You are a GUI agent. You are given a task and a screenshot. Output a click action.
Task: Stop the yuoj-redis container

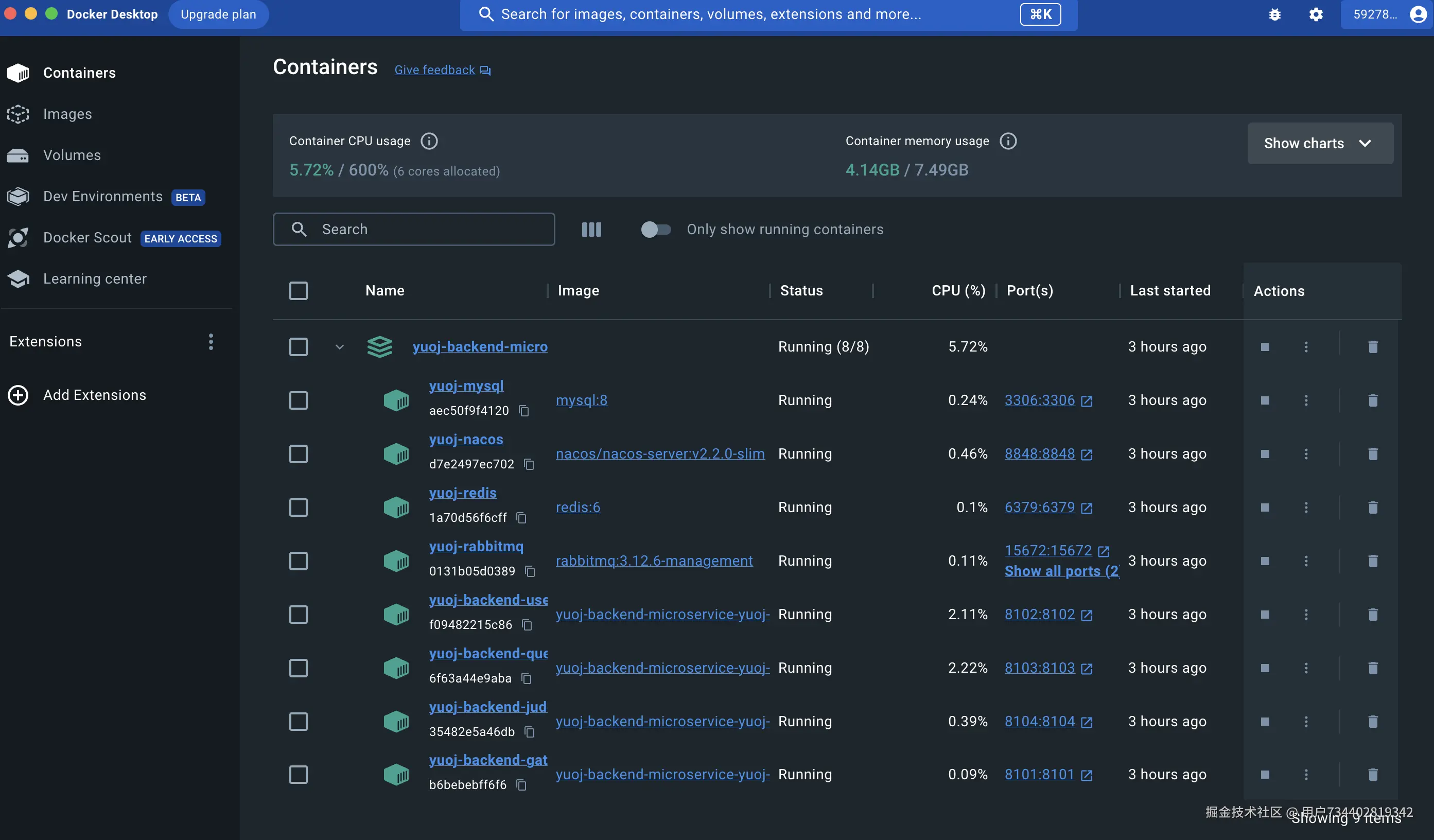[1265, 507]
